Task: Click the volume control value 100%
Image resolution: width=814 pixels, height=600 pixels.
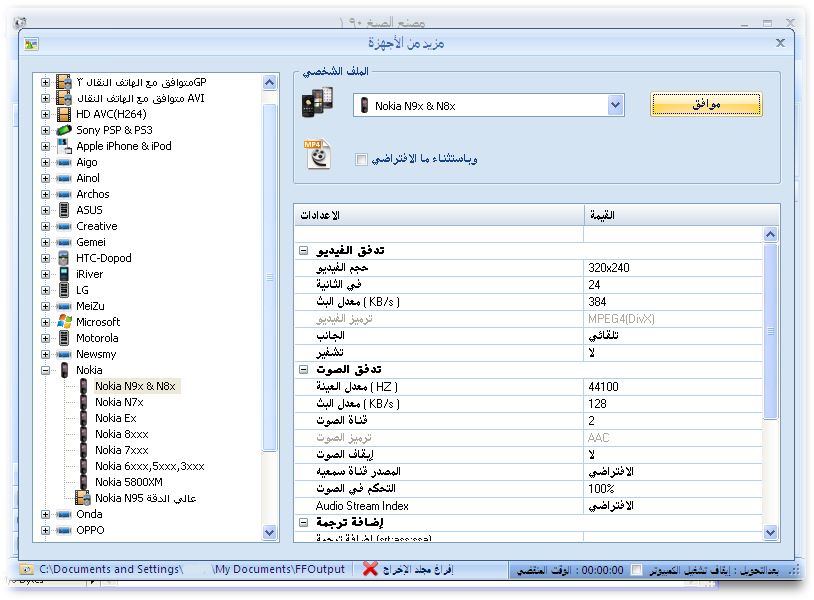Action: 601,489
